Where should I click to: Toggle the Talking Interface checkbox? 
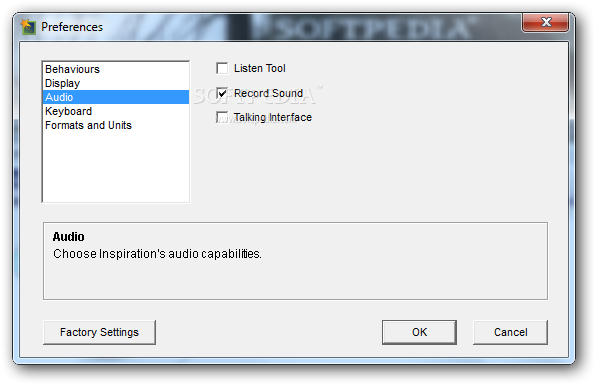pyautogui.click(x=222, y=117)
